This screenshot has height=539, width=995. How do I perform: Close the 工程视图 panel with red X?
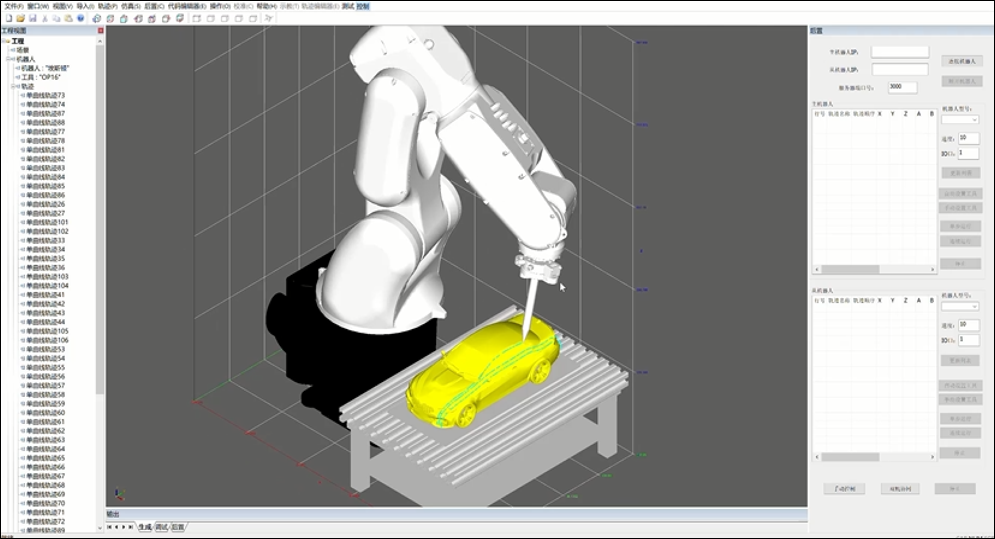[100, 31]
